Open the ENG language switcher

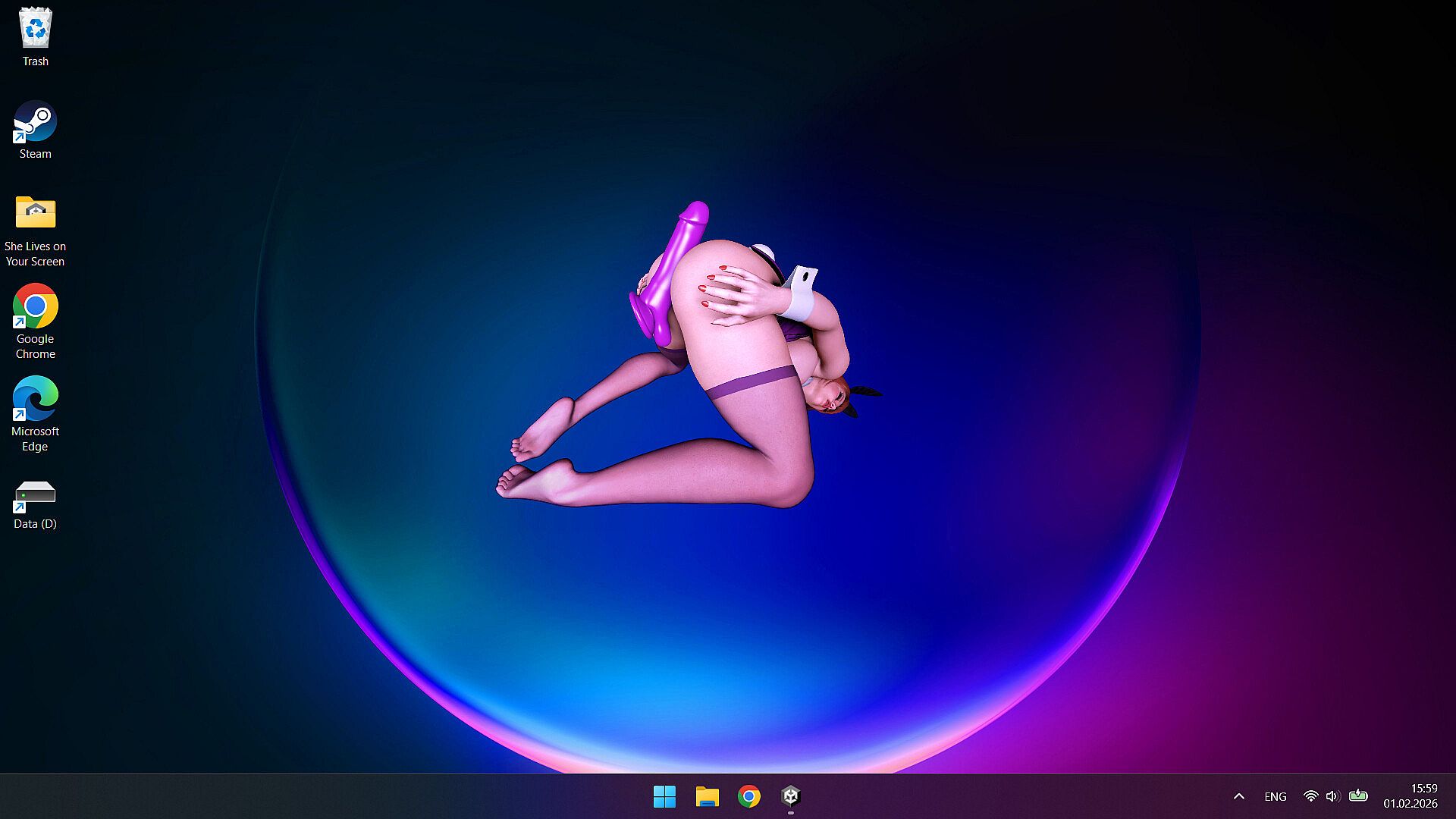1276,796
